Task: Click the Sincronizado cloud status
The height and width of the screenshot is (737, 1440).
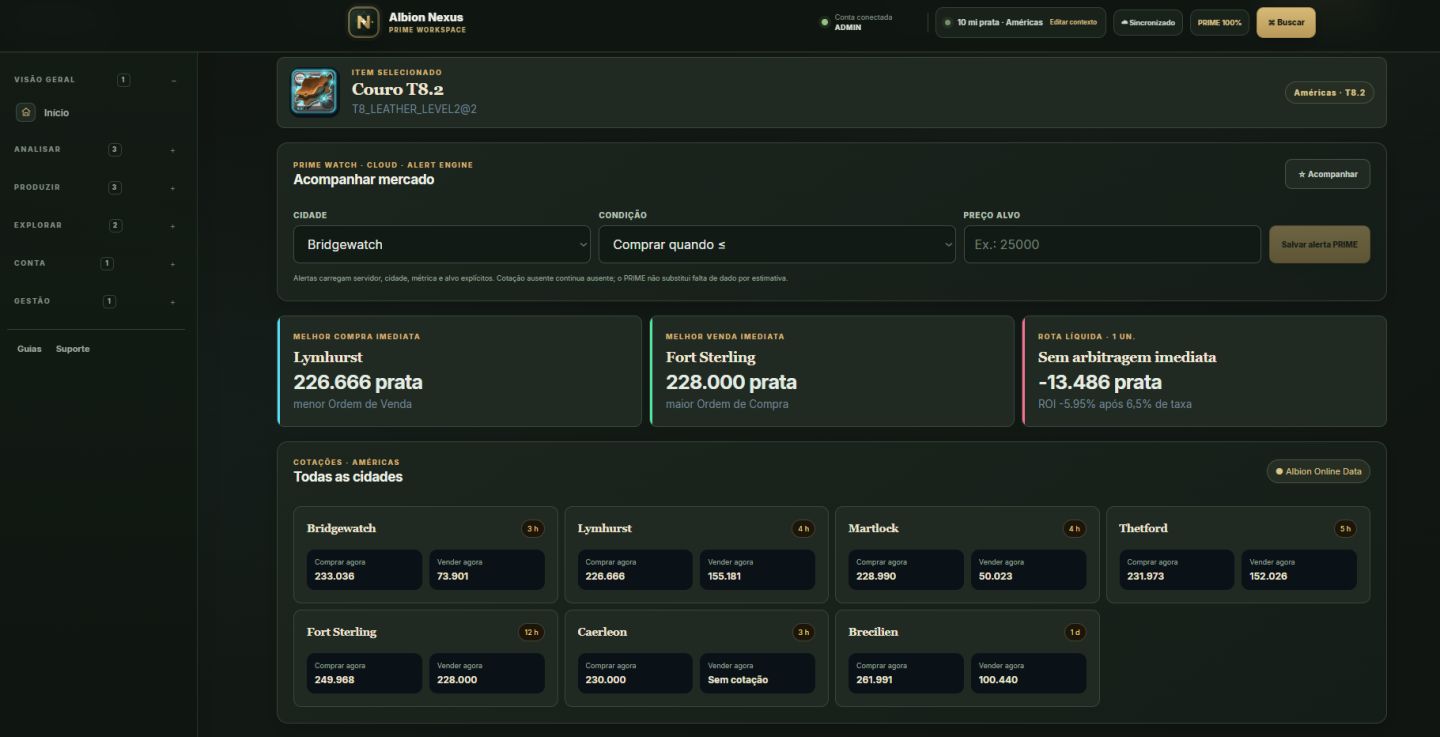Action: pos(1148,22)
